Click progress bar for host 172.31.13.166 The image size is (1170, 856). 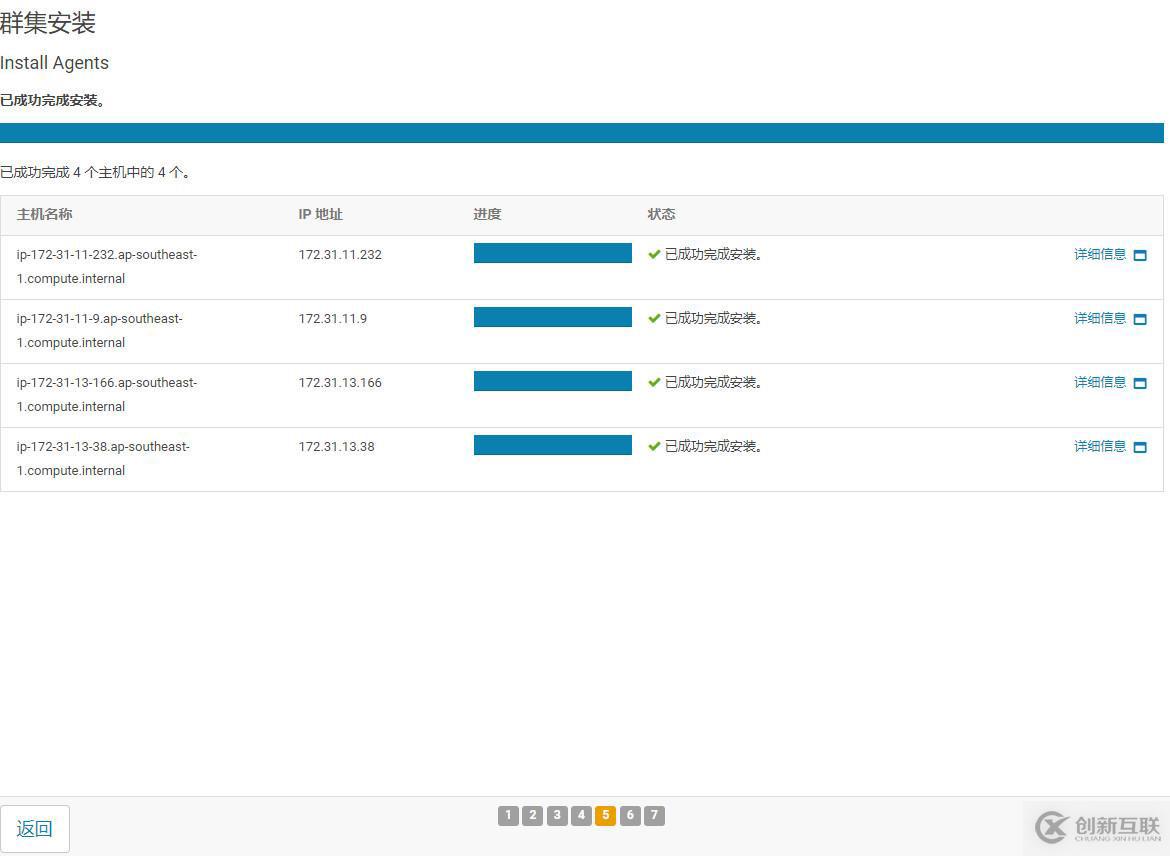[x=553, y=381]
